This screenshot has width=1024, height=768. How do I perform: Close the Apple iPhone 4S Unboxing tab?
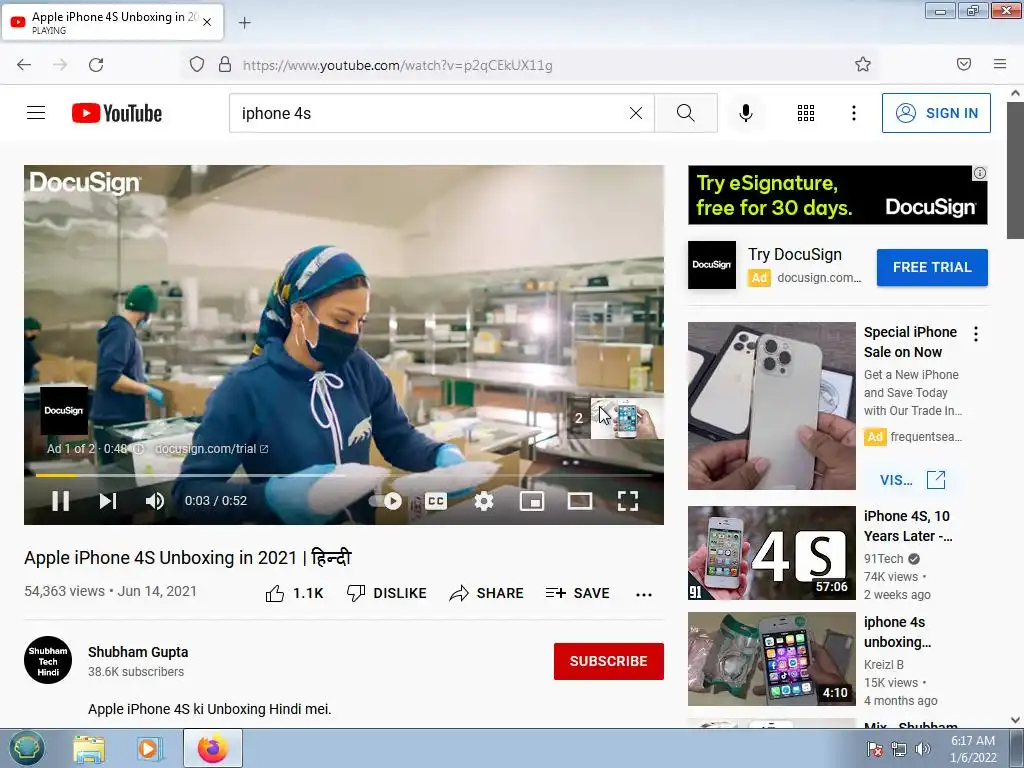click(x=207, y=22)
